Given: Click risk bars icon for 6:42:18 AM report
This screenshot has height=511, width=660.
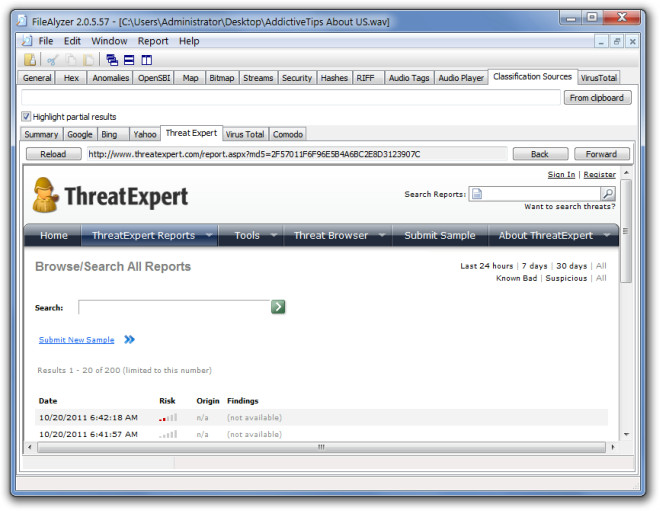Looking at the screenshot, I should point(168,418).
